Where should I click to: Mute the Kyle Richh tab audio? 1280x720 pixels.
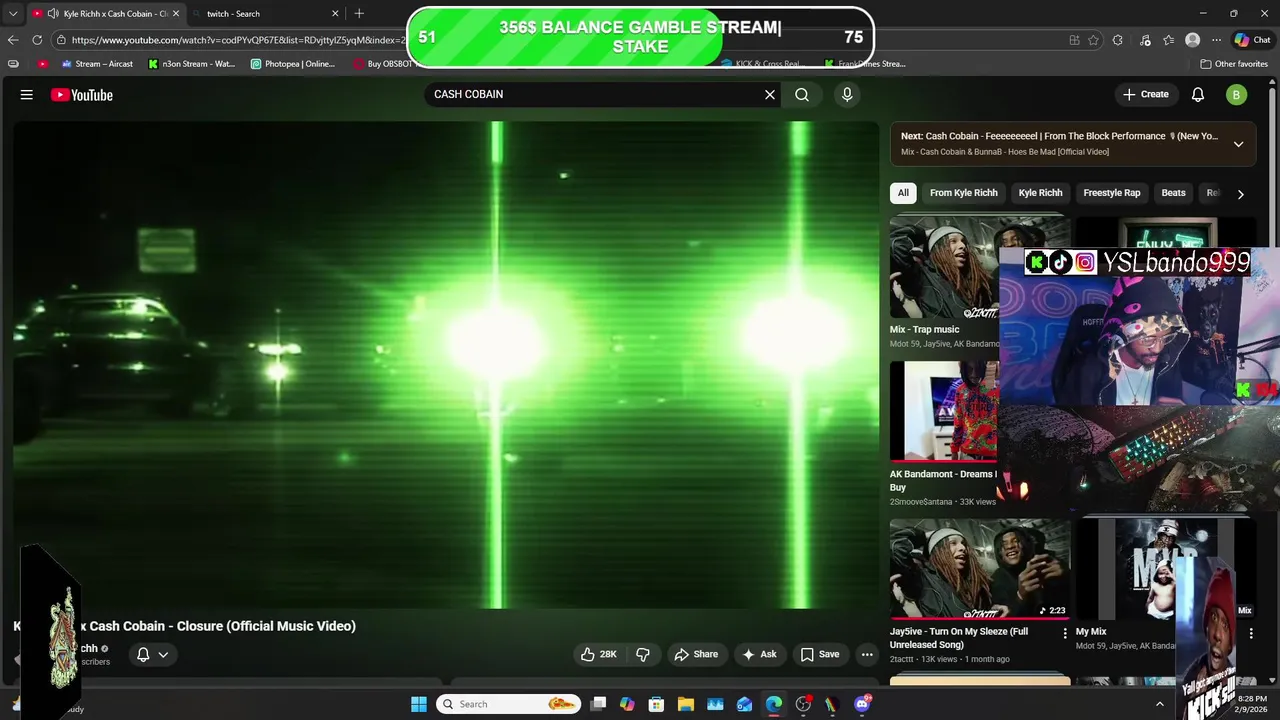[x=52, y=14]
